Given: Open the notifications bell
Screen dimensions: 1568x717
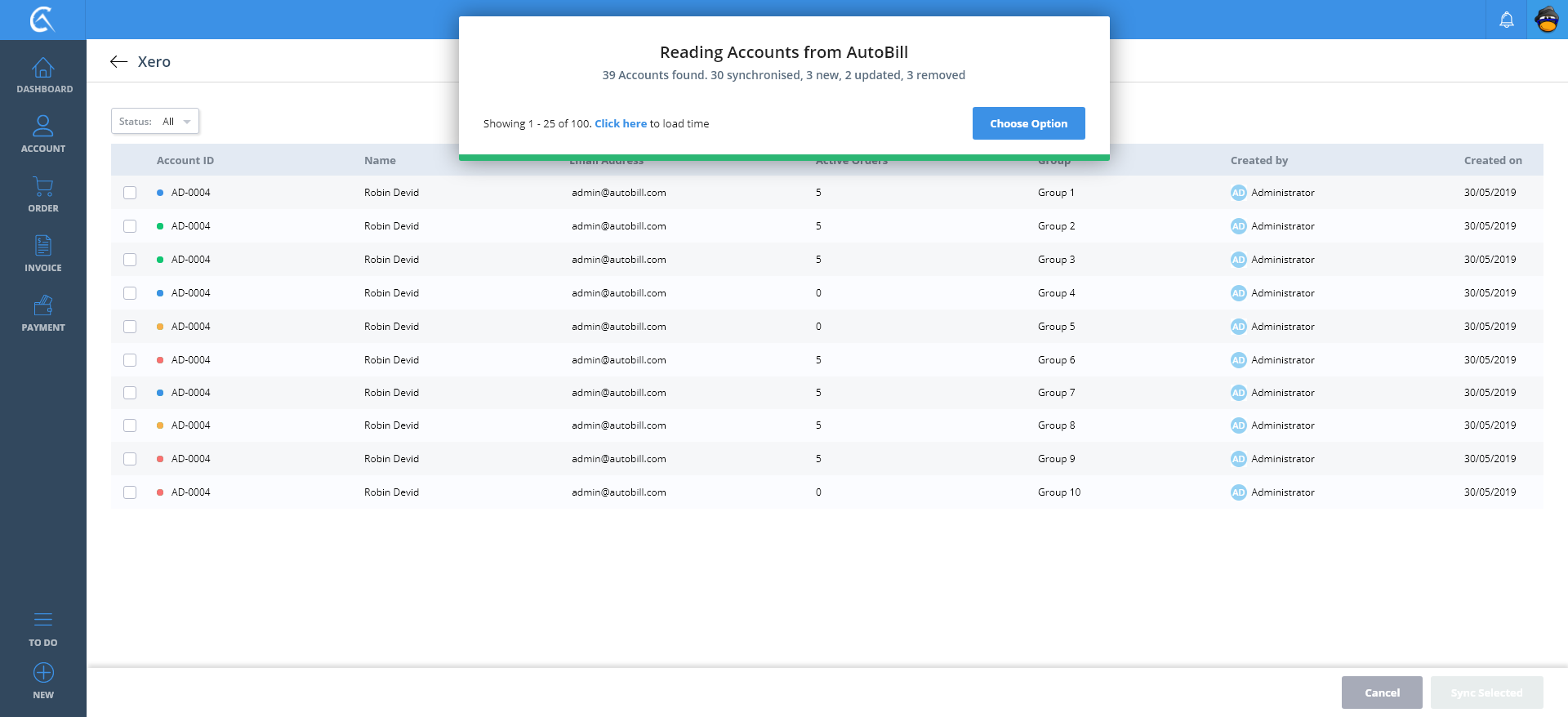Looking at the screenshot, I should tap(1507, 20).
